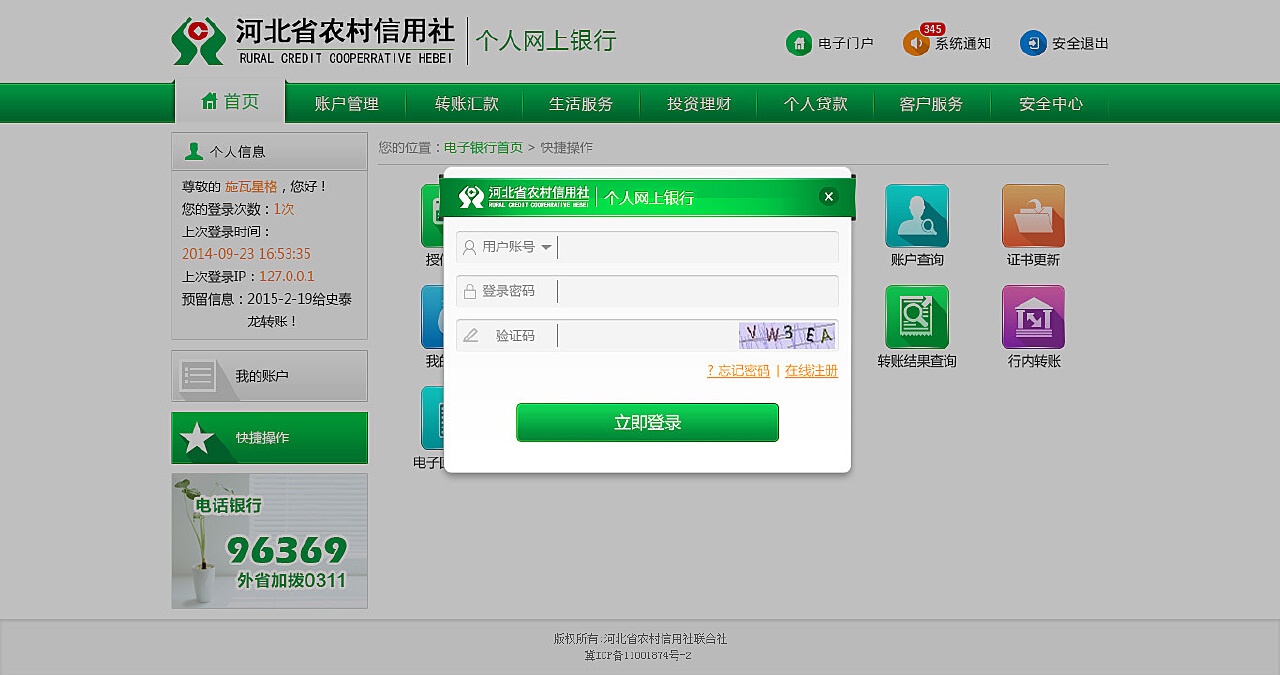Click the 电子银行首页 breadcrumb link
The height and width of the screenshot is (675, 1280).
click(483, 147)
